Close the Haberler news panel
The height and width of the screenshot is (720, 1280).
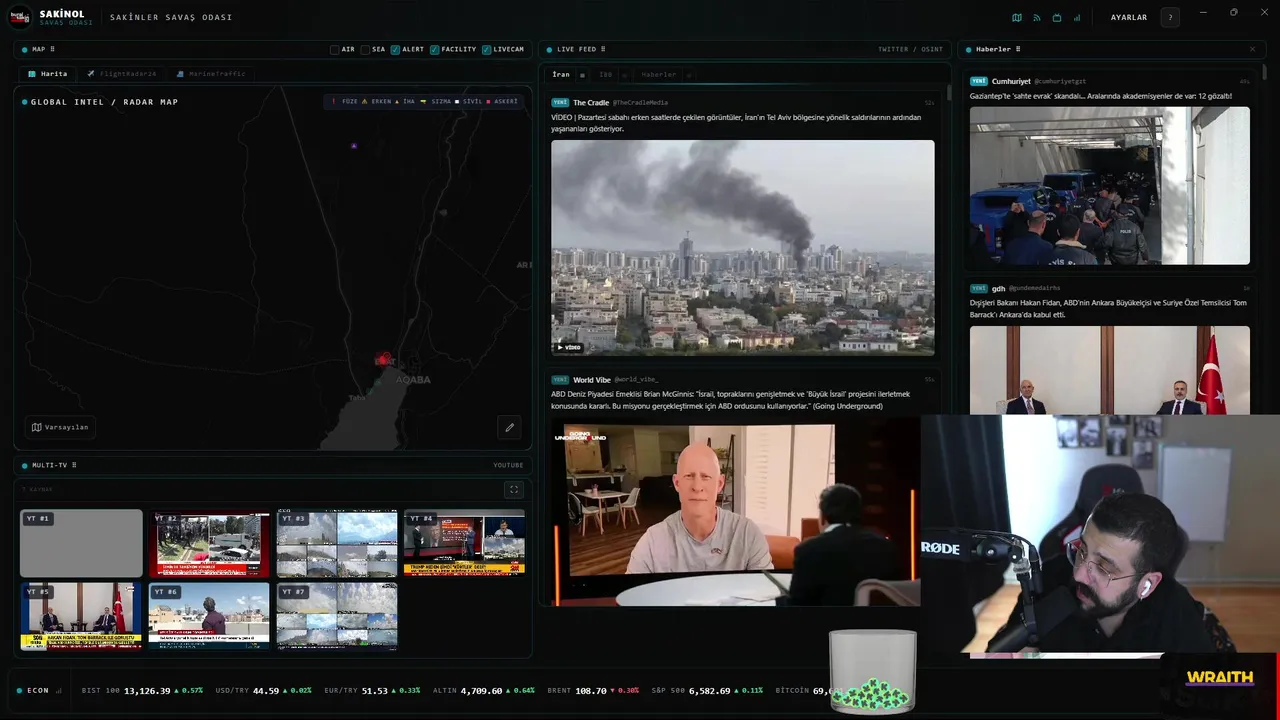(1252, 49)
